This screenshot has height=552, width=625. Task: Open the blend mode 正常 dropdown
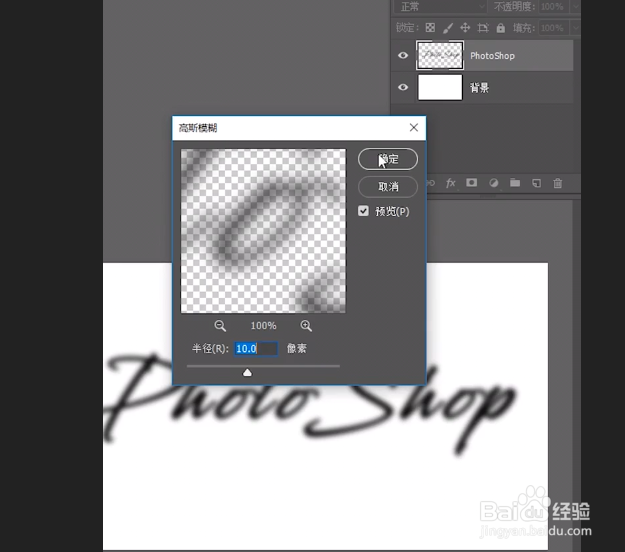click(440, 7)
